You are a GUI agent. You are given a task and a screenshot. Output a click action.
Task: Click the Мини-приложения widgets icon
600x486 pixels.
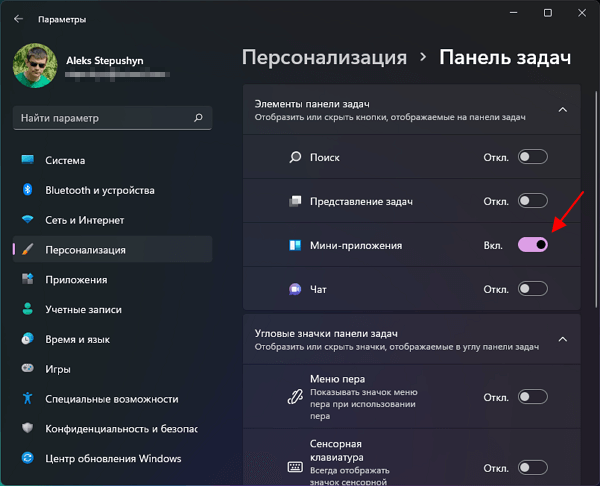295,245
